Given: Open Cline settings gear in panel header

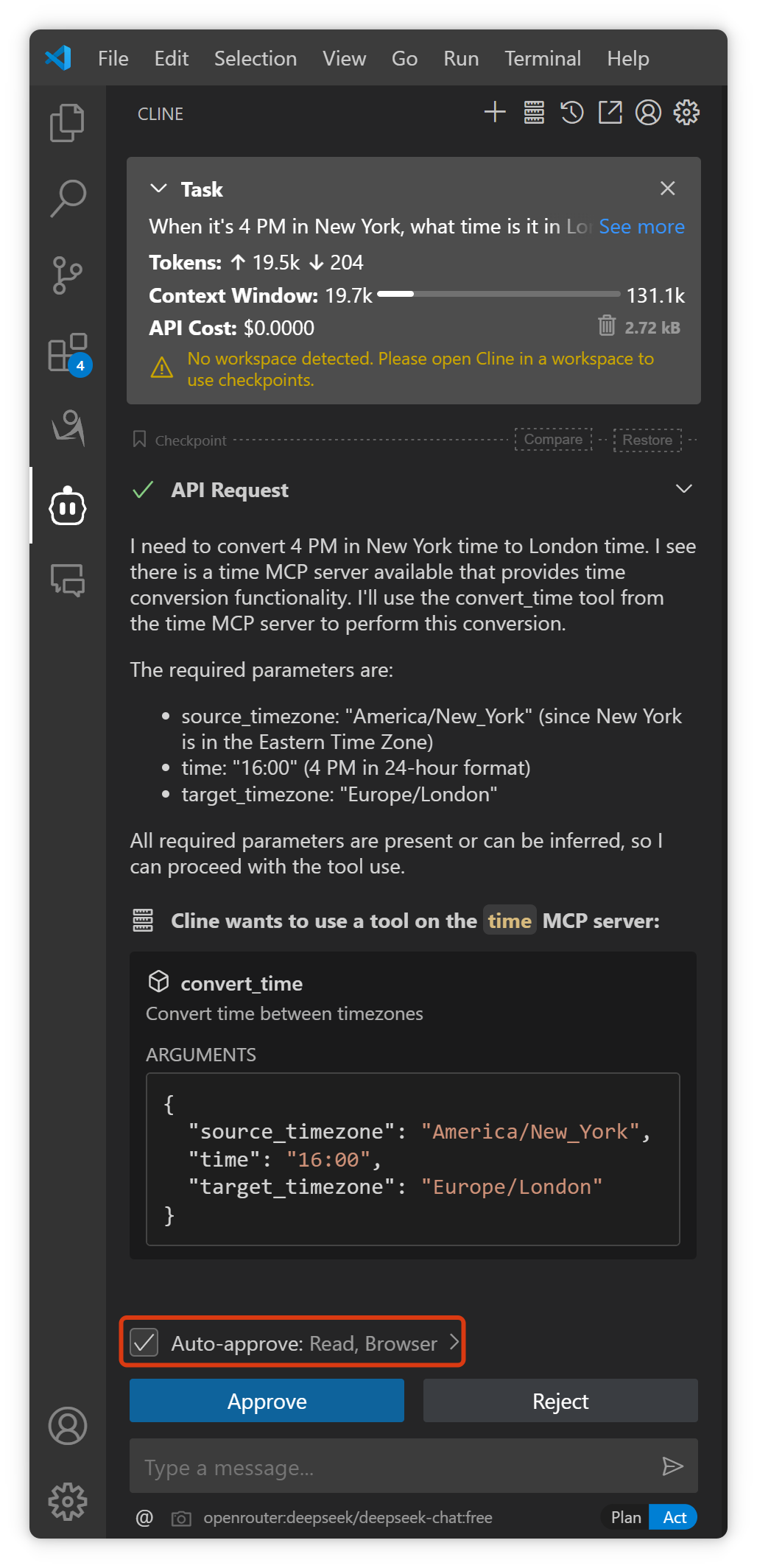Looking at the screenshot, I should [x=686, y=113].
